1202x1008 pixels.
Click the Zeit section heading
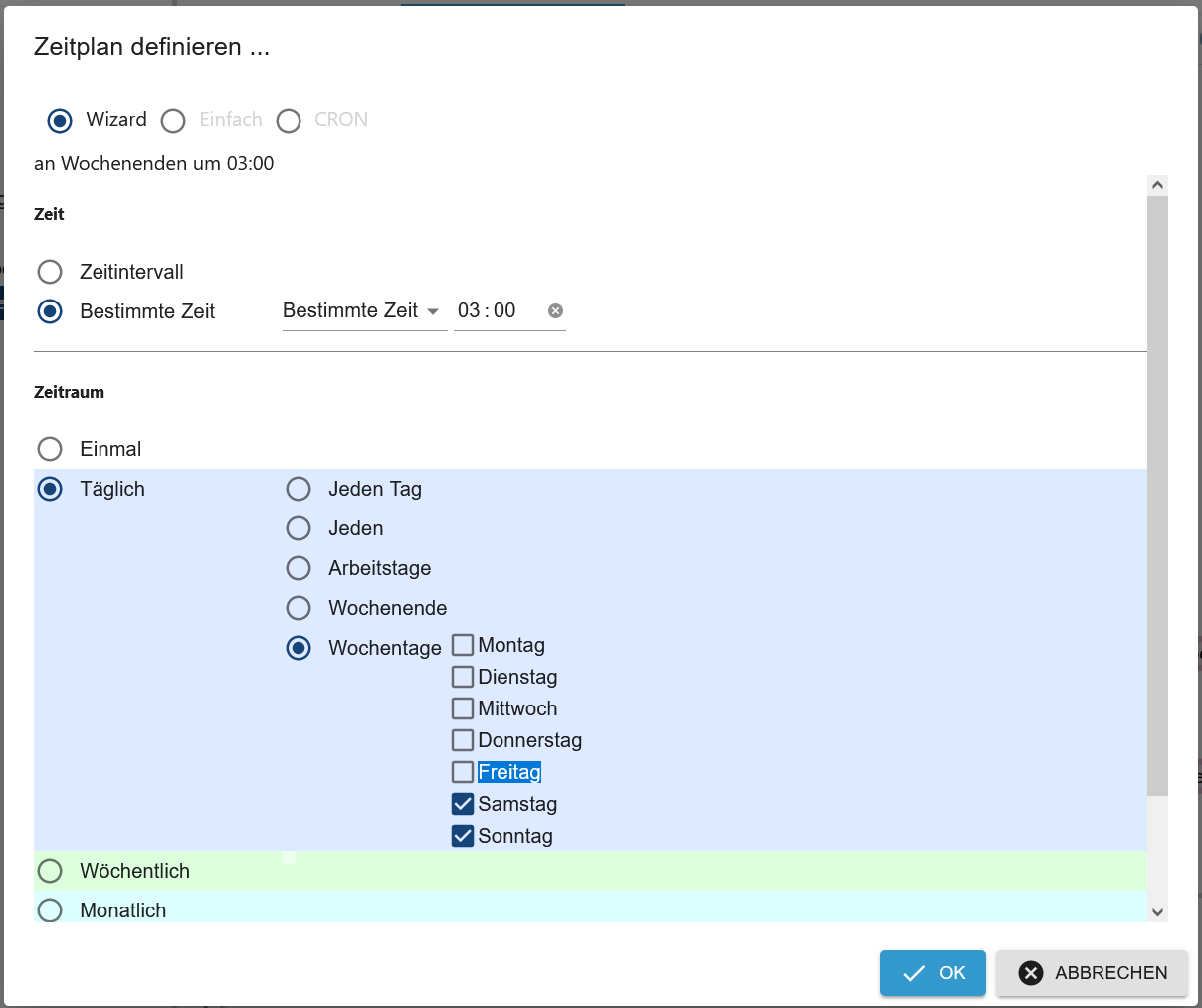tap(49, 214)
